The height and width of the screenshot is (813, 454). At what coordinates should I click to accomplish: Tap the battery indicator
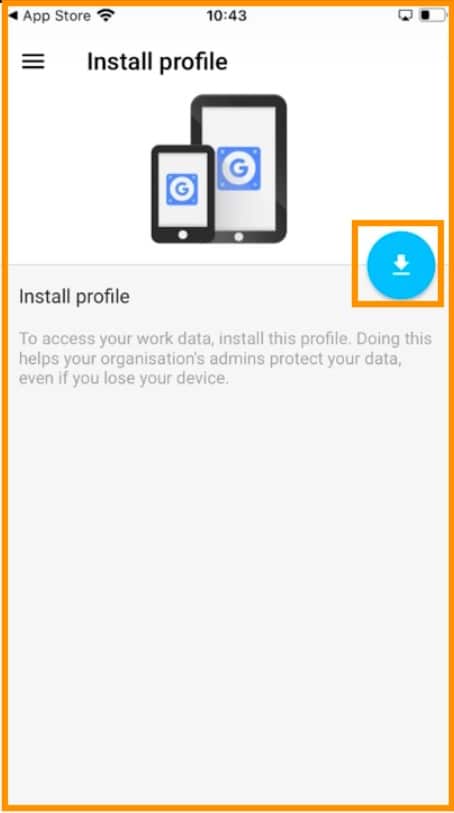(433, 16)
